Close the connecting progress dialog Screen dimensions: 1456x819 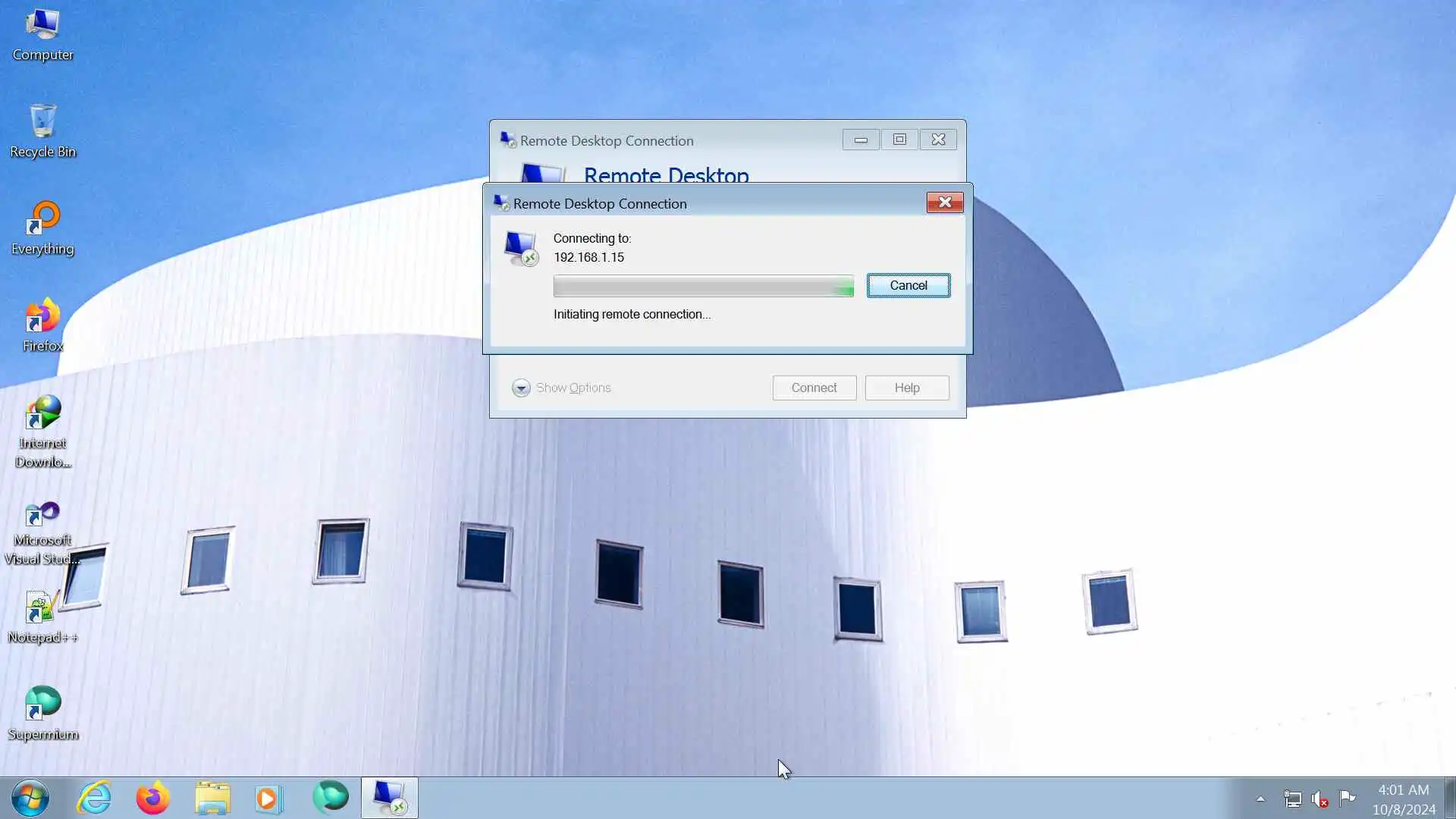pyautogui.click(x=944, y=202)
